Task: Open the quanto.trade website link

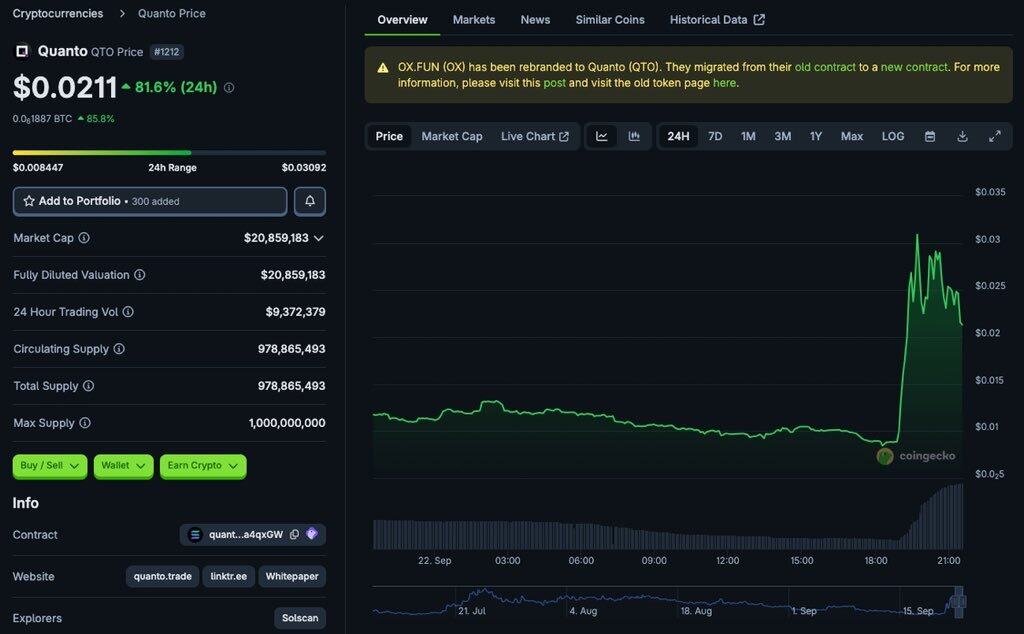Action: (163, 576)
